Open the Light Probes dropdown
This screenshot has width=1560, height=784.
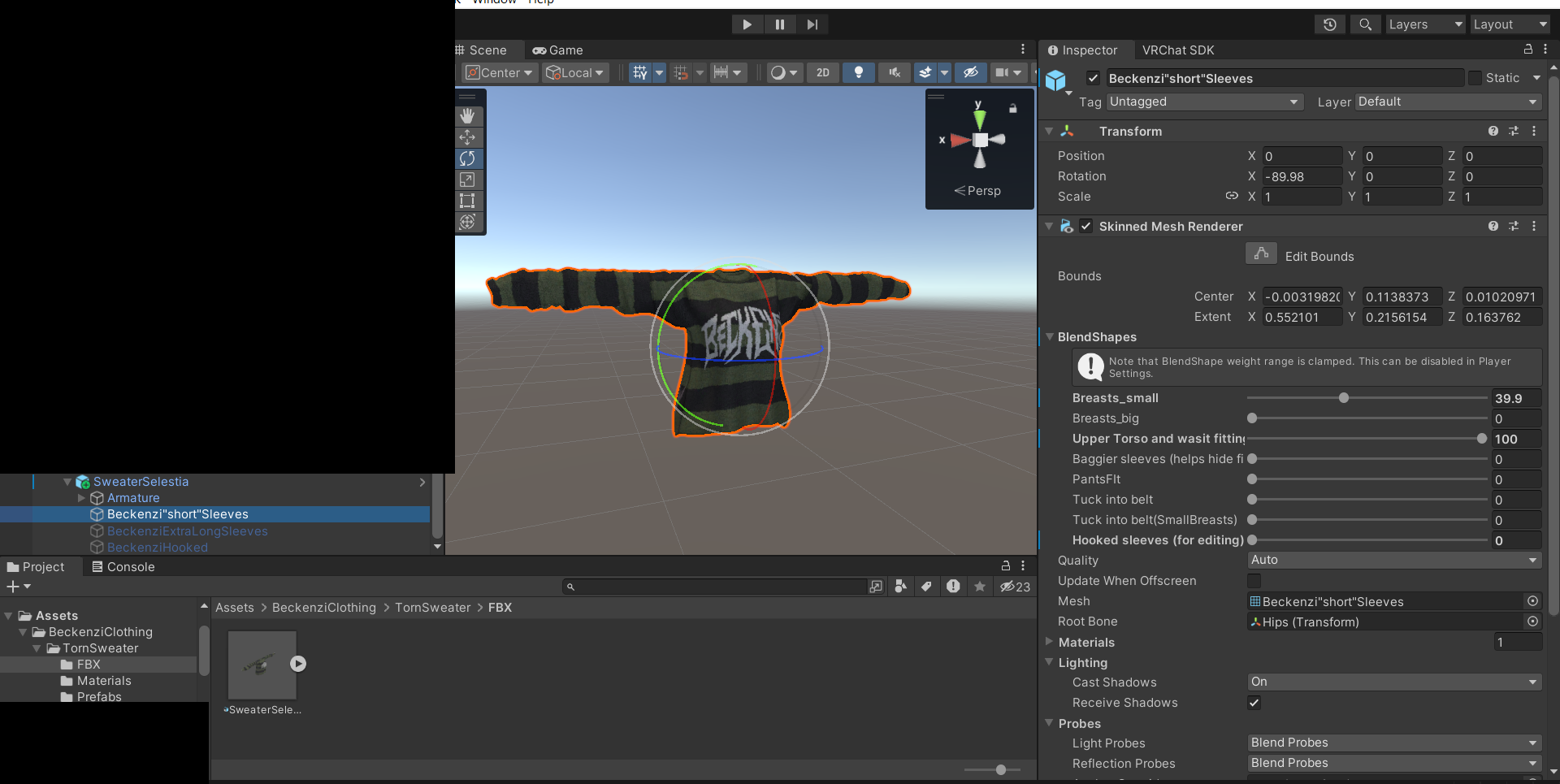click(x=1394, y=743)
